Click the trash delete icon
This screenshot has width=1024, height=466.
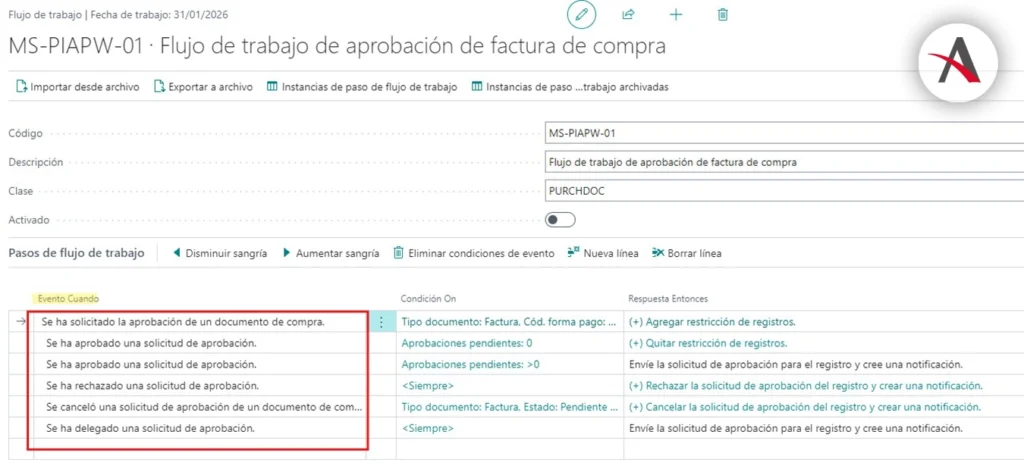pos(723,15)
